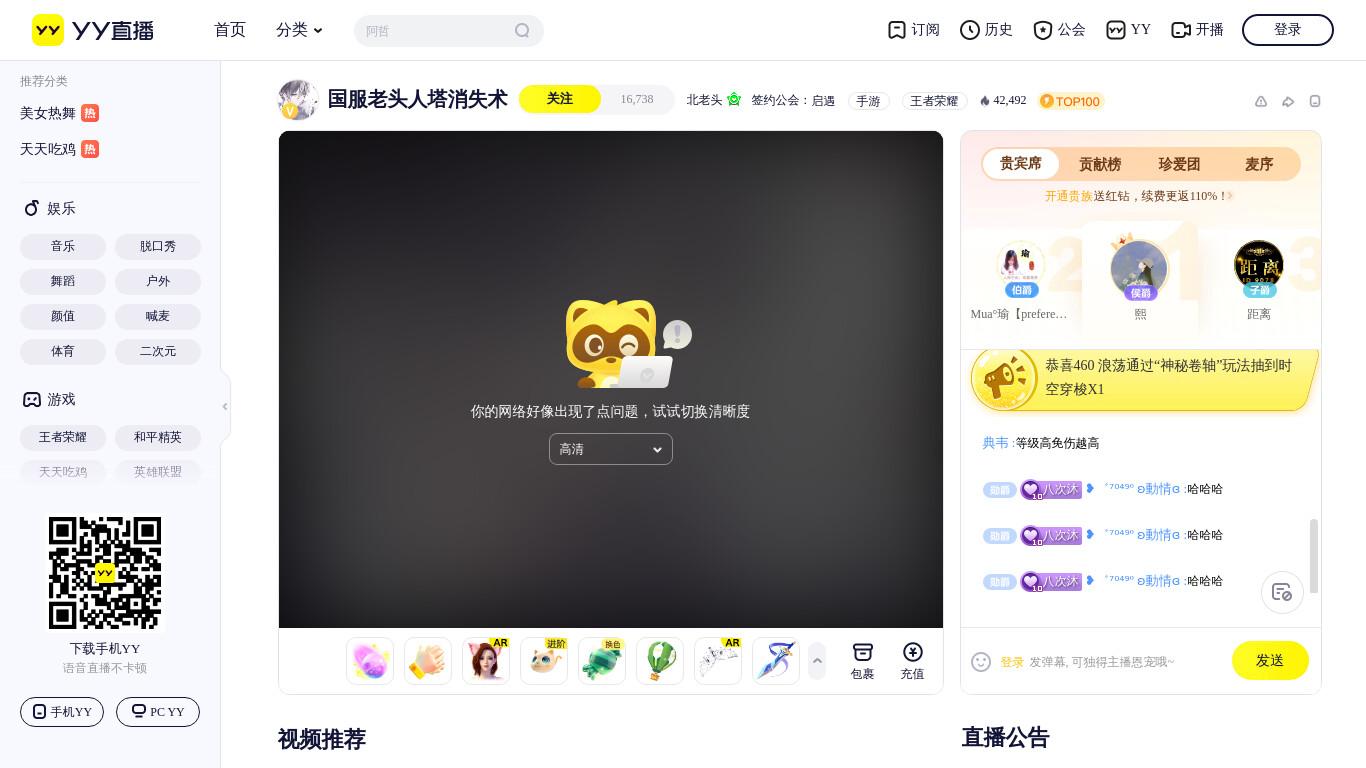The image size is (1366, 768).
Task: Select 舞蹈 category tag
Action: point(63,281)
